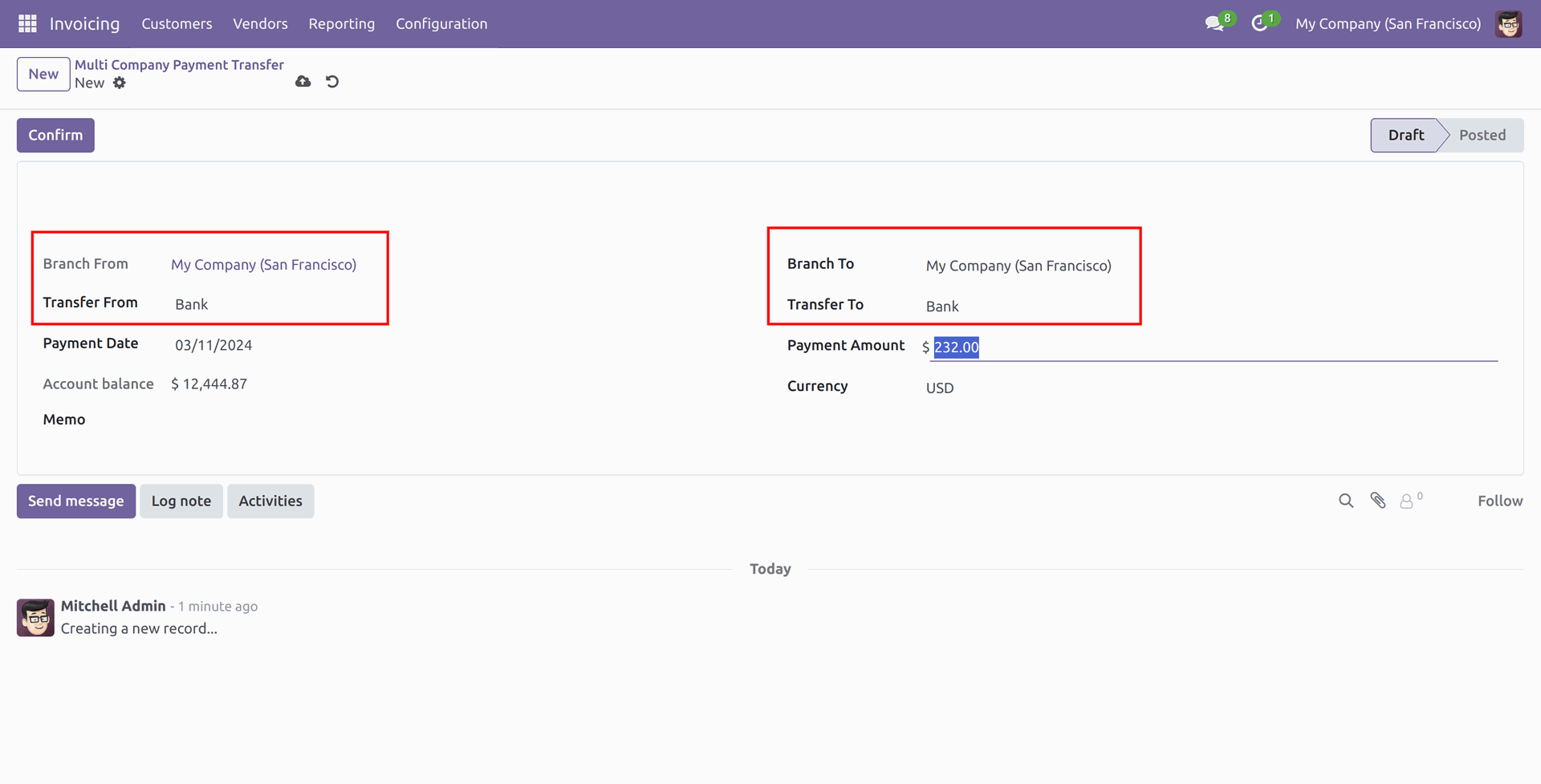Open the gear actions menu

tap(120, 83)
